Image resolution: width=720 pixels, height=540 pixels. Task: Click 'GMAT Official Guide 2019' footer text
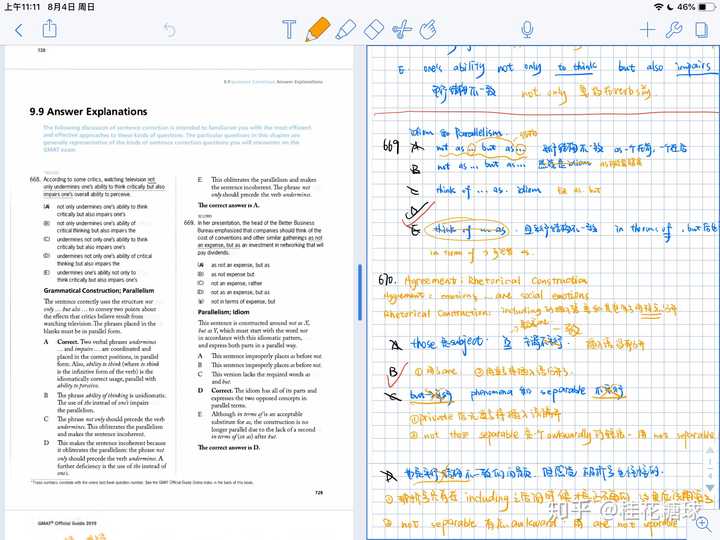(x=67, y=523)
